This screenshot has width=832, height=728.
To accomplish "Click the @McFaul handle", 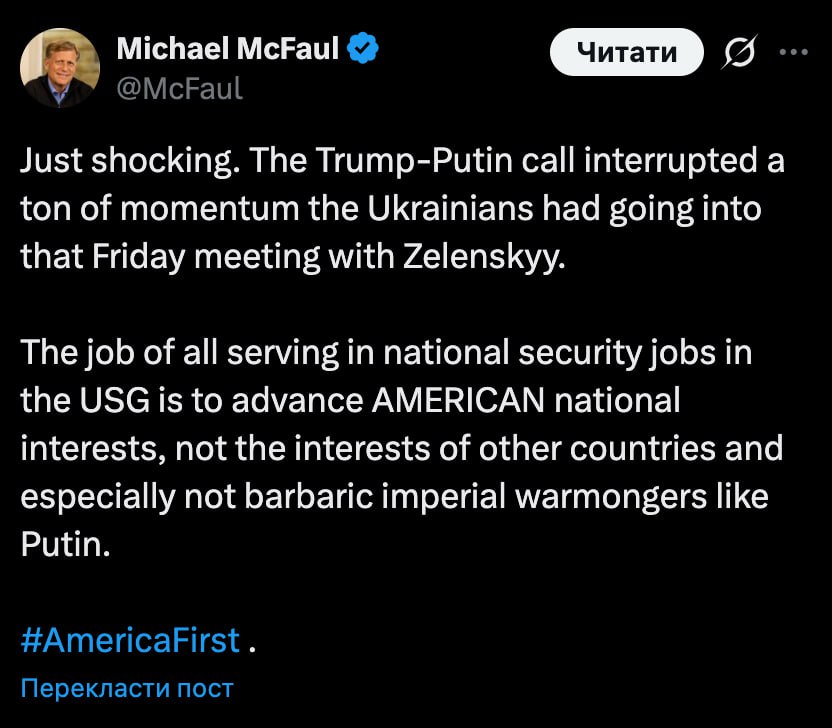I will pyautogui.click(x=179, y=88).
